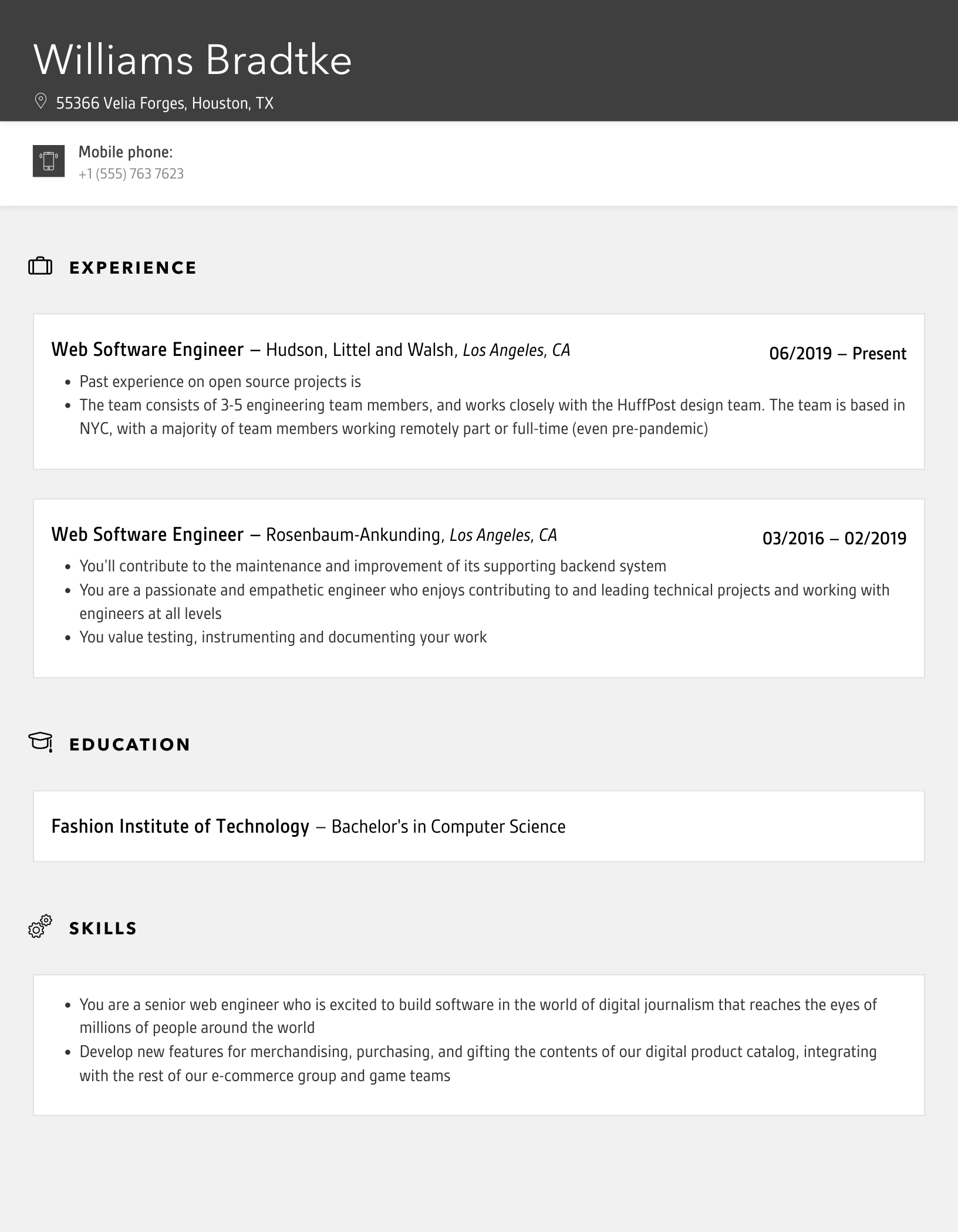
Task: Click the phone number +1 (555) 763 7623
Action: click(131, 174)
